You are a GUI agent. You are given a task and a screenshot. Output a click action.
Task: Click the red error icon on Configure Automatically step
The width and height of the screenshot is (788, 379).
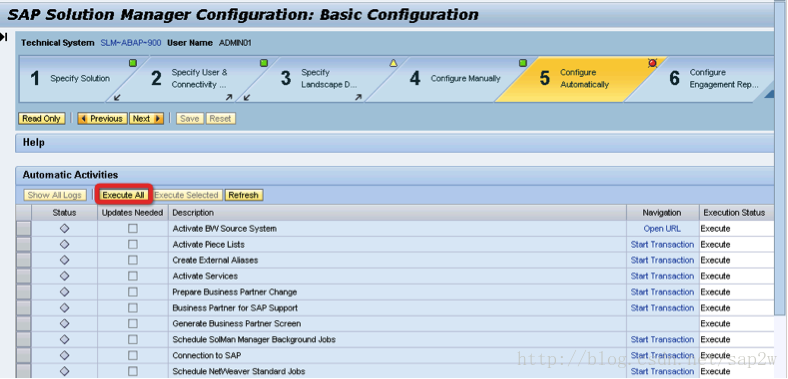(652, 63)
